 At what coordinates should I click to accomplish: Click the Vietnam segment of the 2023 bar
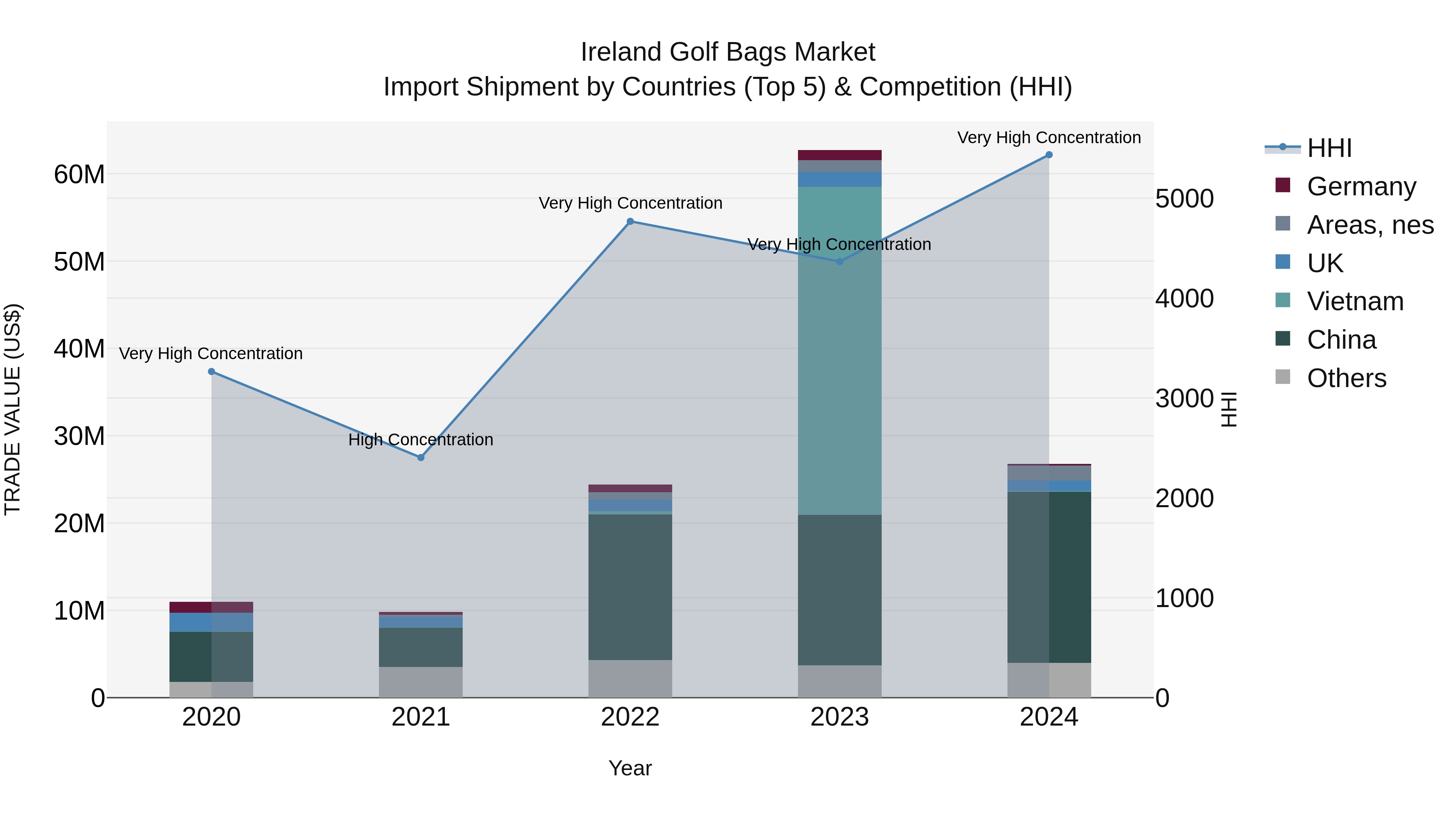(x=839, y=350)
